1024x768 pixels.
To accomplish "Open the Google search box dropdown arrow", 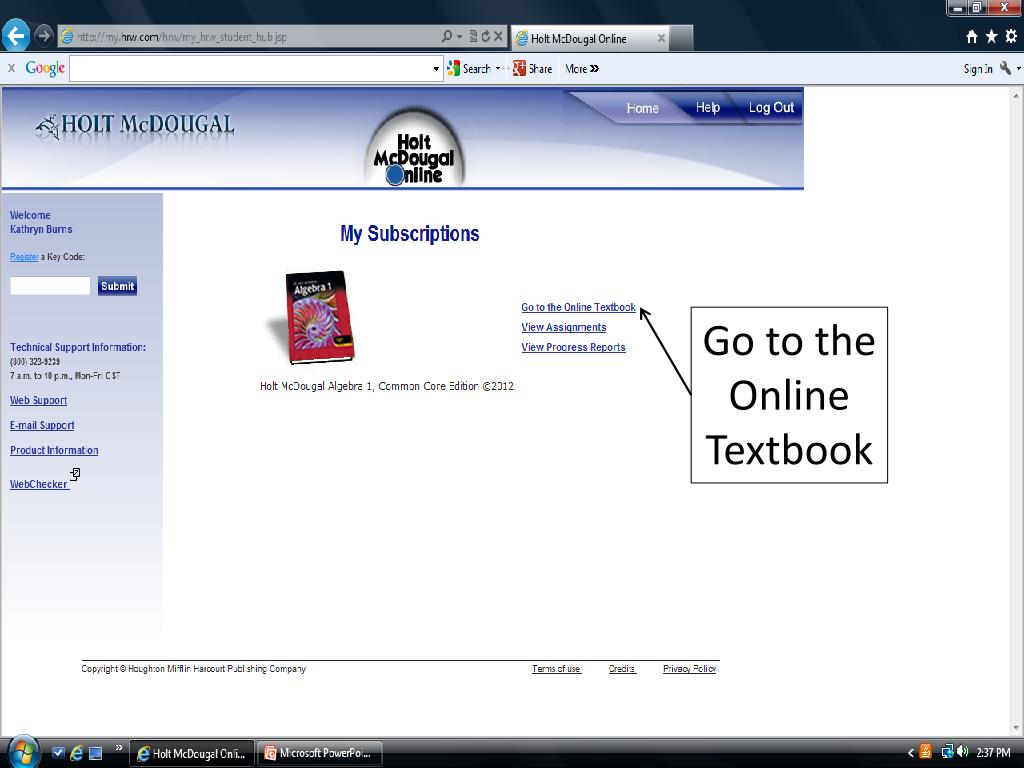I will point(436,69).
